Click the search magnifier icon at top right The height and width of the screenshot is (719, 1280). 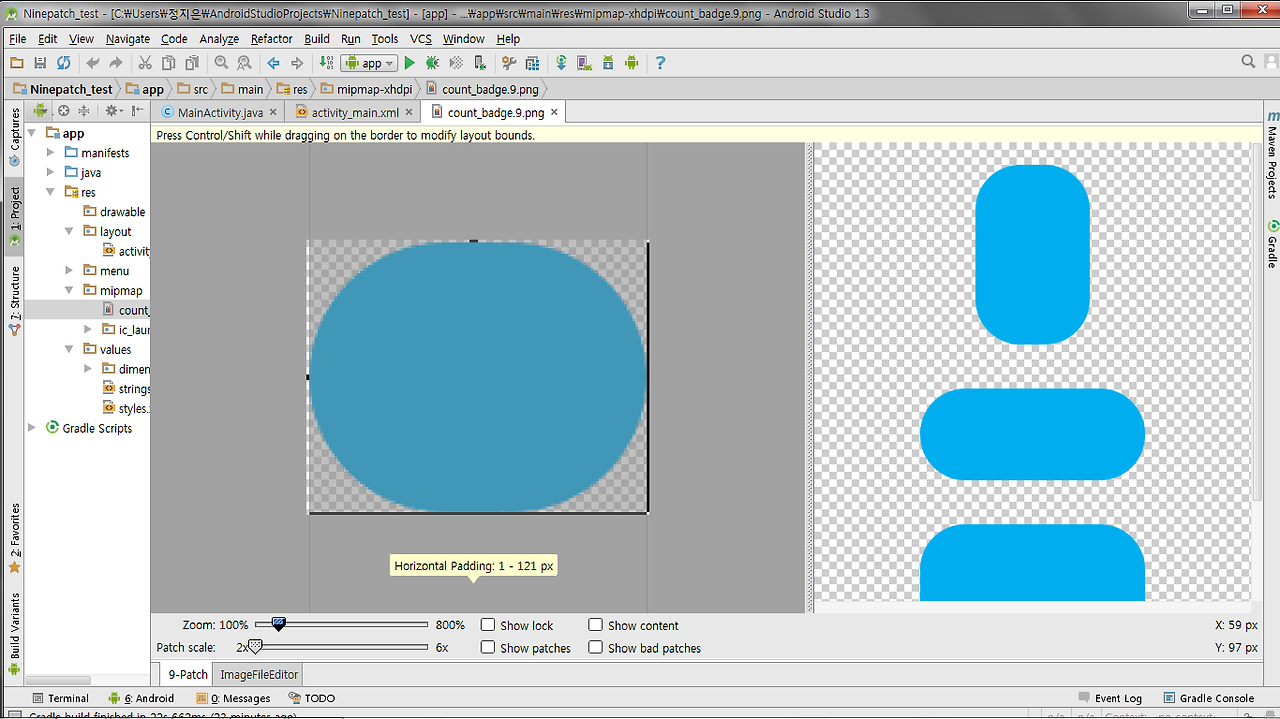click(x=1248, y=62)
